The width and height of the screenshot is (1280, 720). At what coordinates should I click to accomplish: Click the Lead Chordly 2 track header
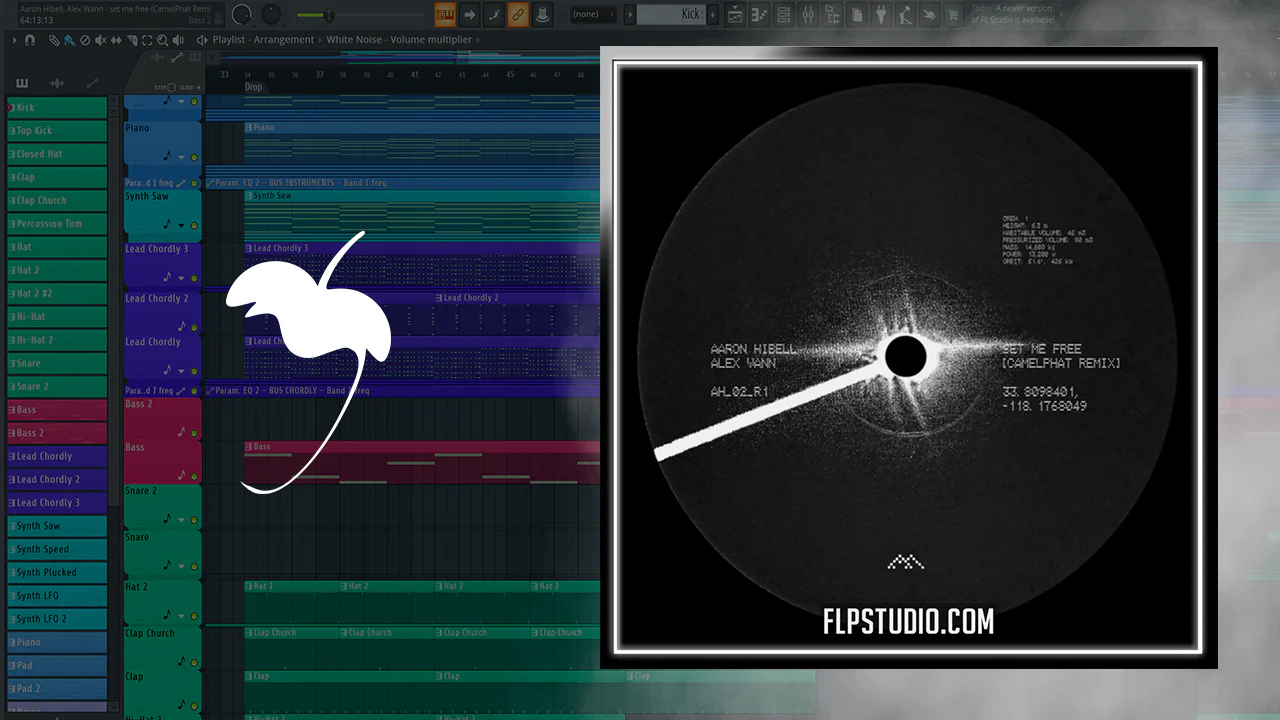click(x=163, y=313)
